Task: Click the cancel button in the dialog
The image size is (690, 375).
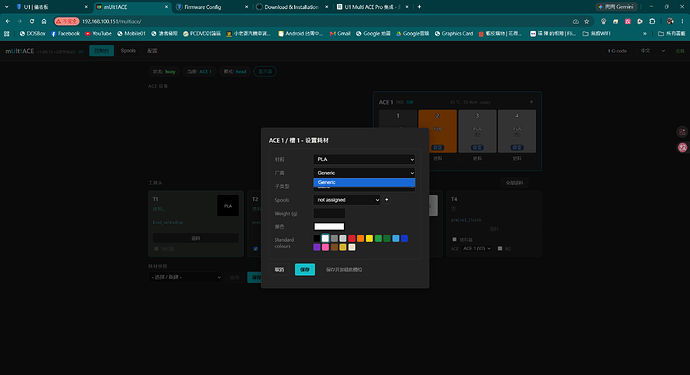Action: click(x=279, y=269)
